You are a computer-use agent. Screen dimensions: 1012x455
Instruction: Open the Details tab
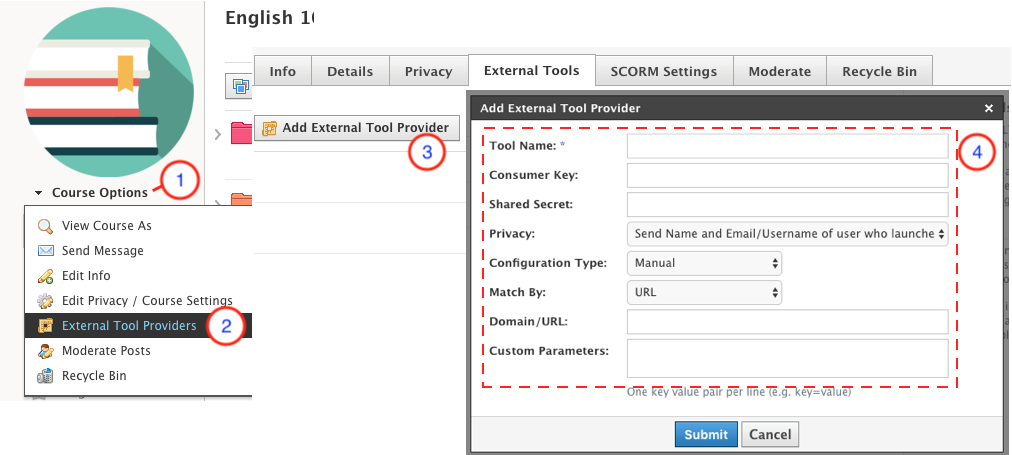click(x=350, y=72)
